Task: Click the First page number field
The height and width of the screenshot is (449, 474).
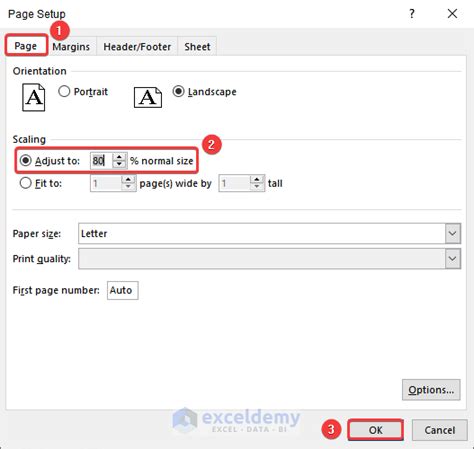Action: point(122,290)
